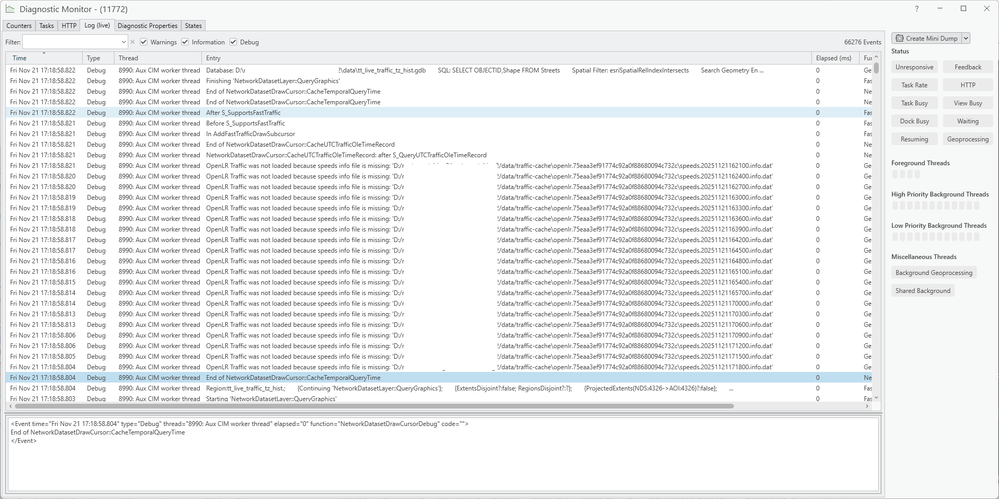Select the 'Database: D:\' SQL SELECT row

438,70
